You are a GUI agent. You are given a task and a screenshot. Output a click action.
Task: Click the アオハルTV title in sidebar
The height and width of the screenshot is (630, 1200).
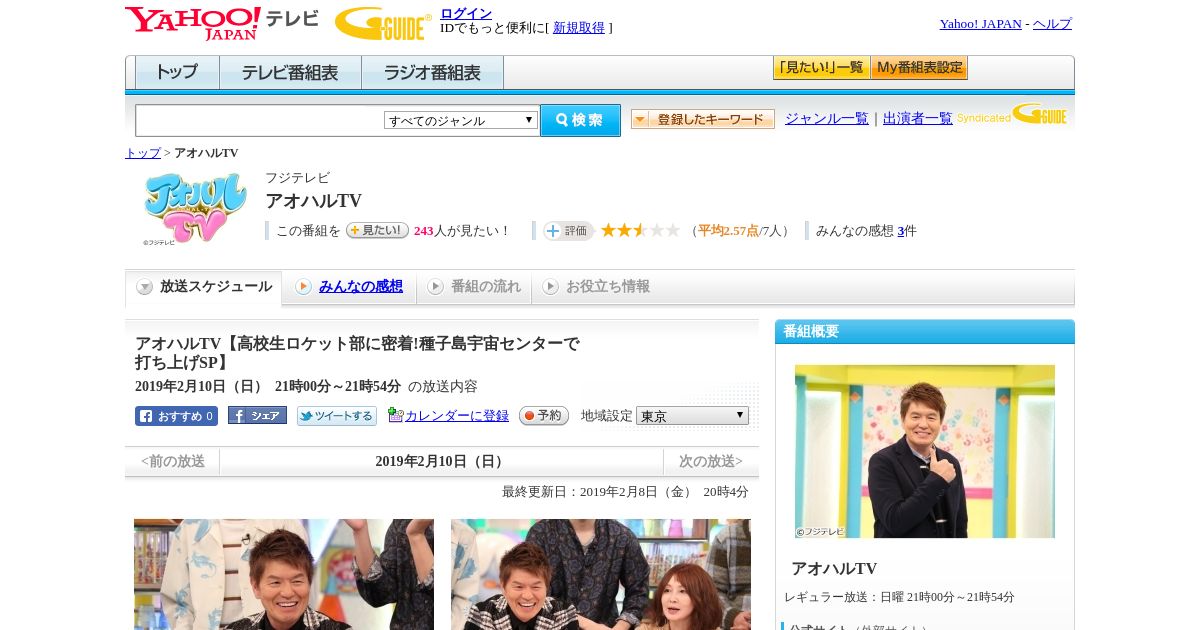coord(834,569)
